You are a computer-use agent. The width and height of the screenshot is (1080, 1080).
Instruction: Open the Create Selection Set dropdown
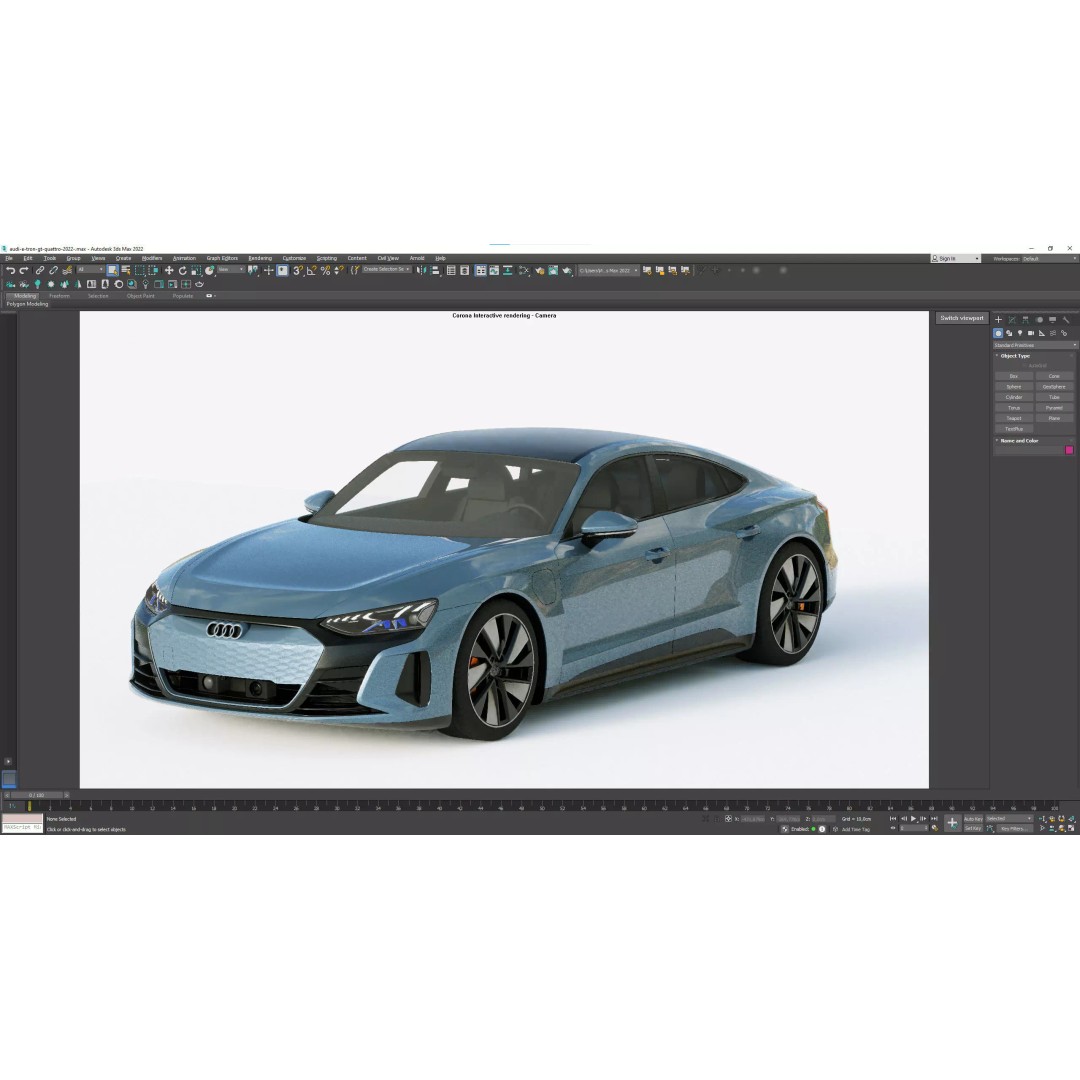click(387, 269)
